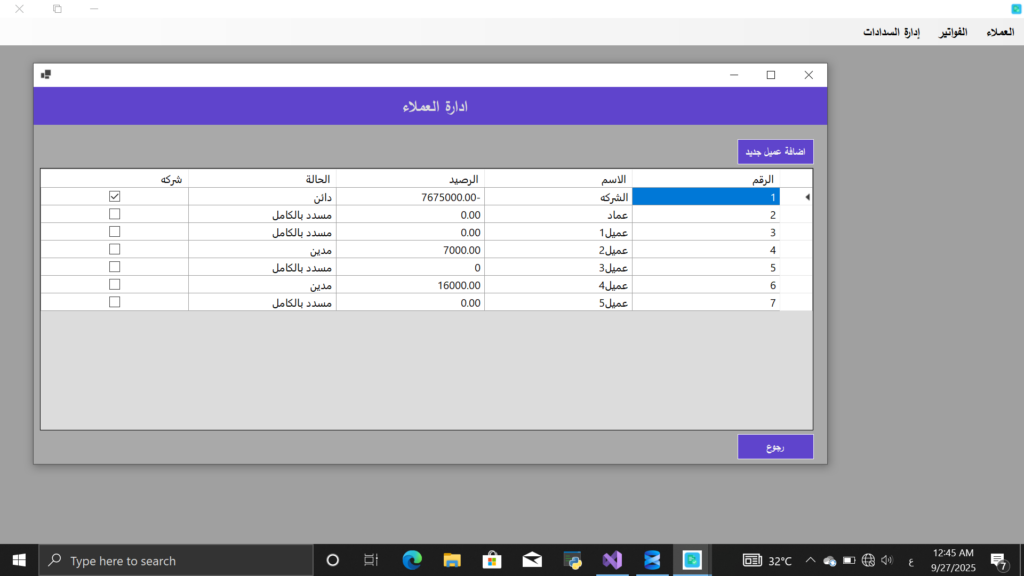Select the status cell دائن

(x=263, y=197)
